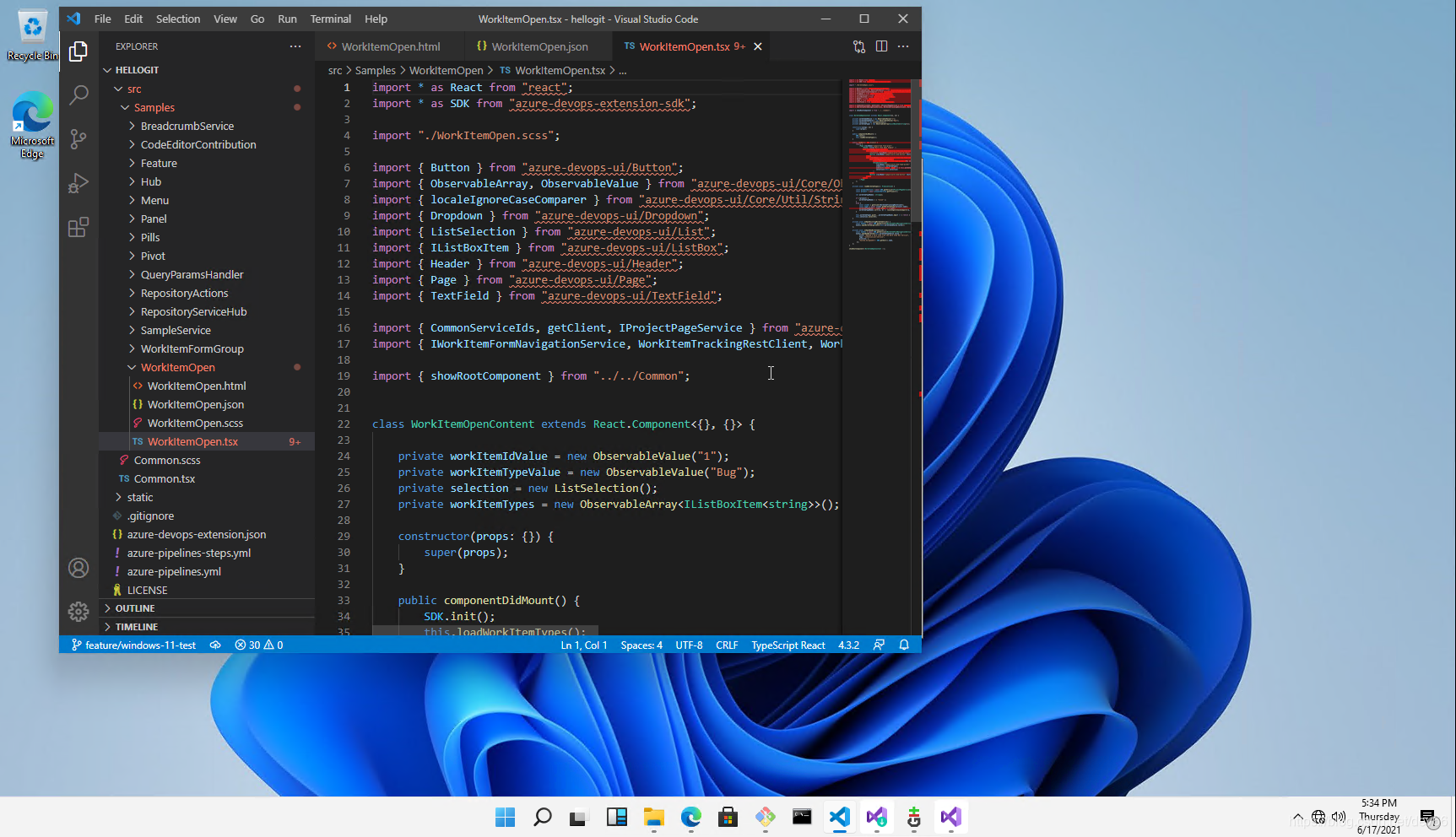This screenshot has width=1456, height=837.
Task: Click the feature/windows-11-test branch indicator
Action: click(133, 645)
